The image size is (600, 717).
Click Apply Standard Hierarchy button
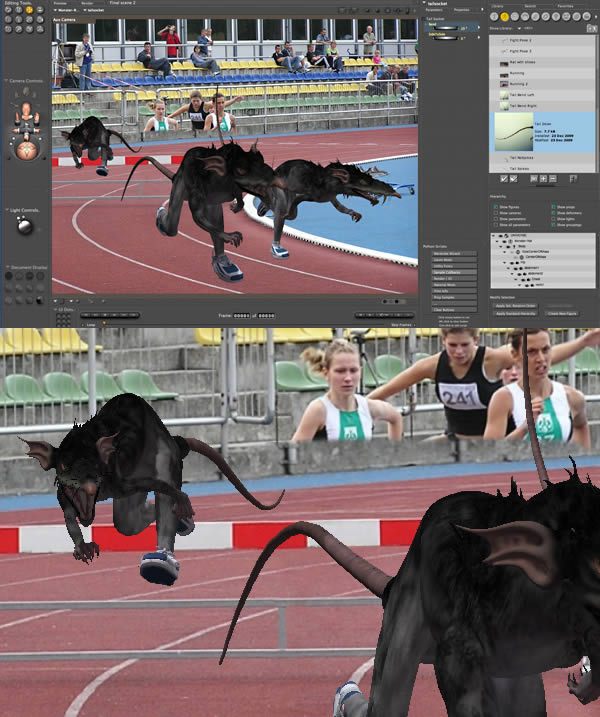515,314
